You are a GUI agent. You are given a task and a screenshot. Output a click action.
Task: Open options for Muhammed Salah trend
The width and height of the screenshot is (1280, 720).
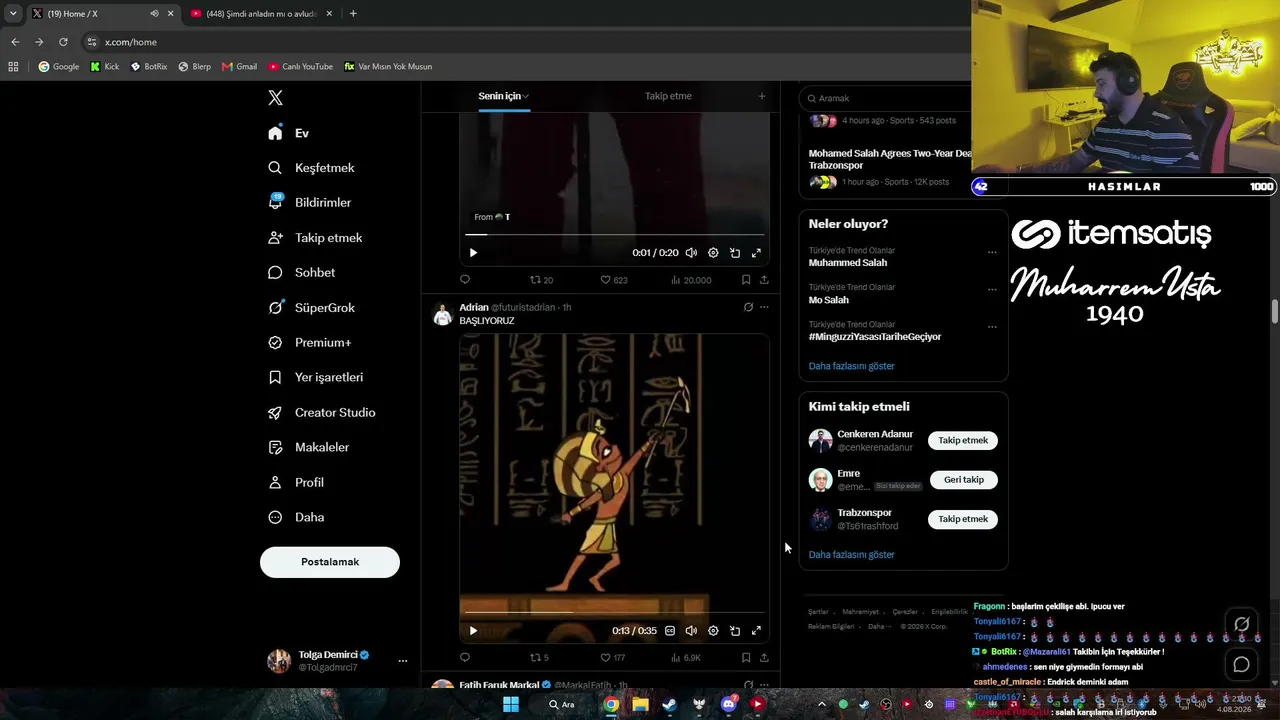992,252
